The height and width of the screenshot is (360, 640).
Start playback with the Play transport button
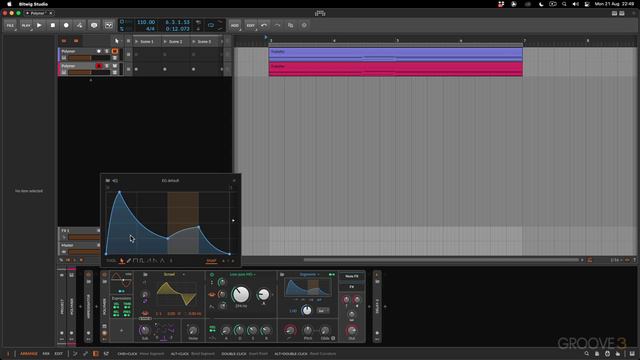[39, 25]
